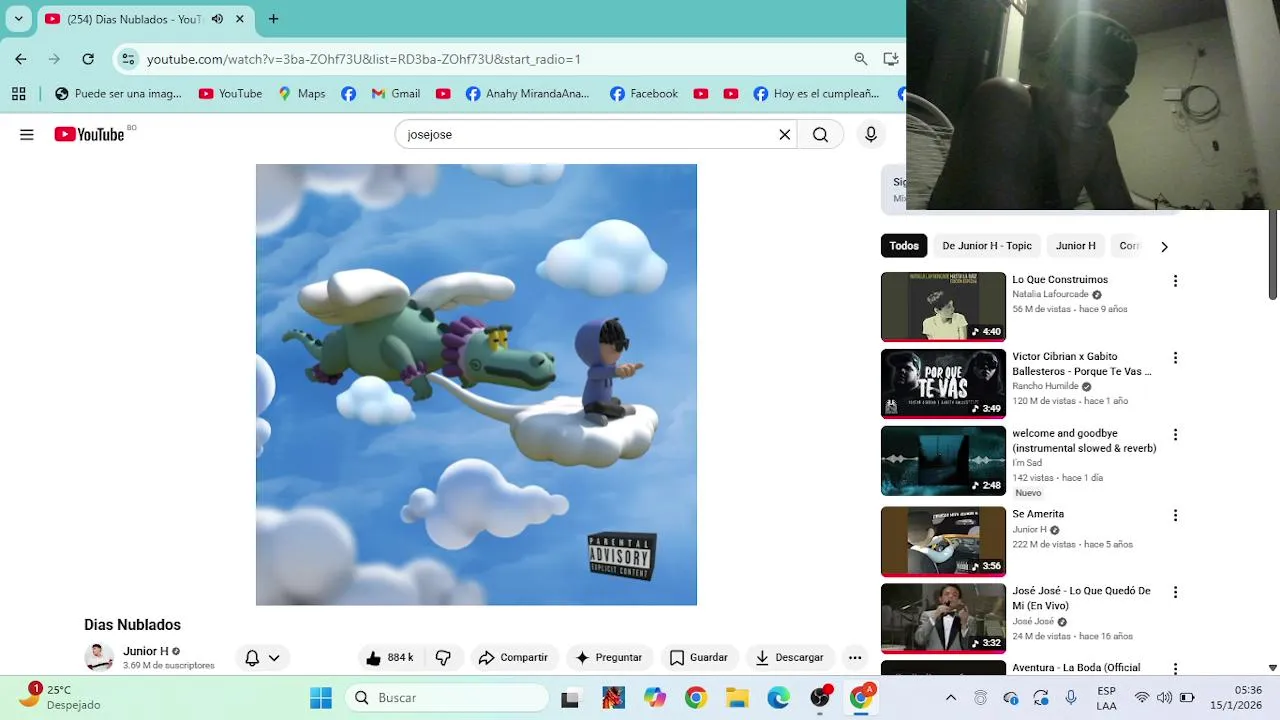Screen dimensions: 1280x720
Task: Run search with magnifier button
Action: click(820, 135)
